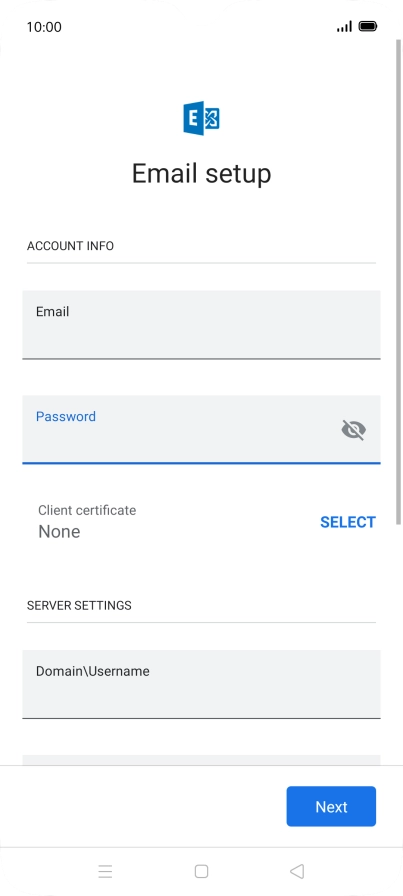Tap the 10:00 clock in status bar
The width and height of the screenshot is (403, 896).
point(44,27)
